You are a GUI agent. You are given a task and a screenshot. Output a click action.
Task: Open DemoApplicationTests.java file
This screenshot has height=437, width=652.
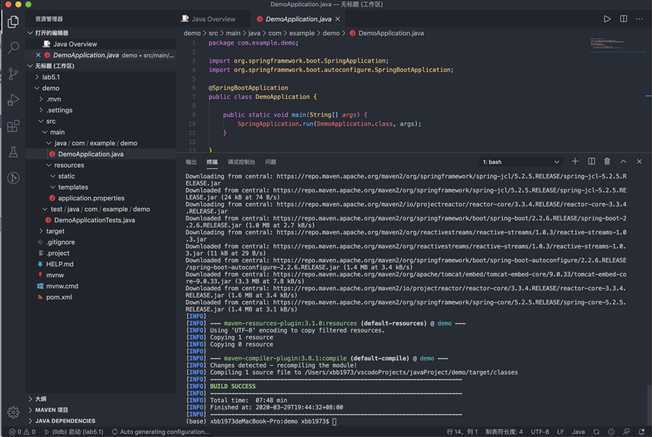pos(102,220)
